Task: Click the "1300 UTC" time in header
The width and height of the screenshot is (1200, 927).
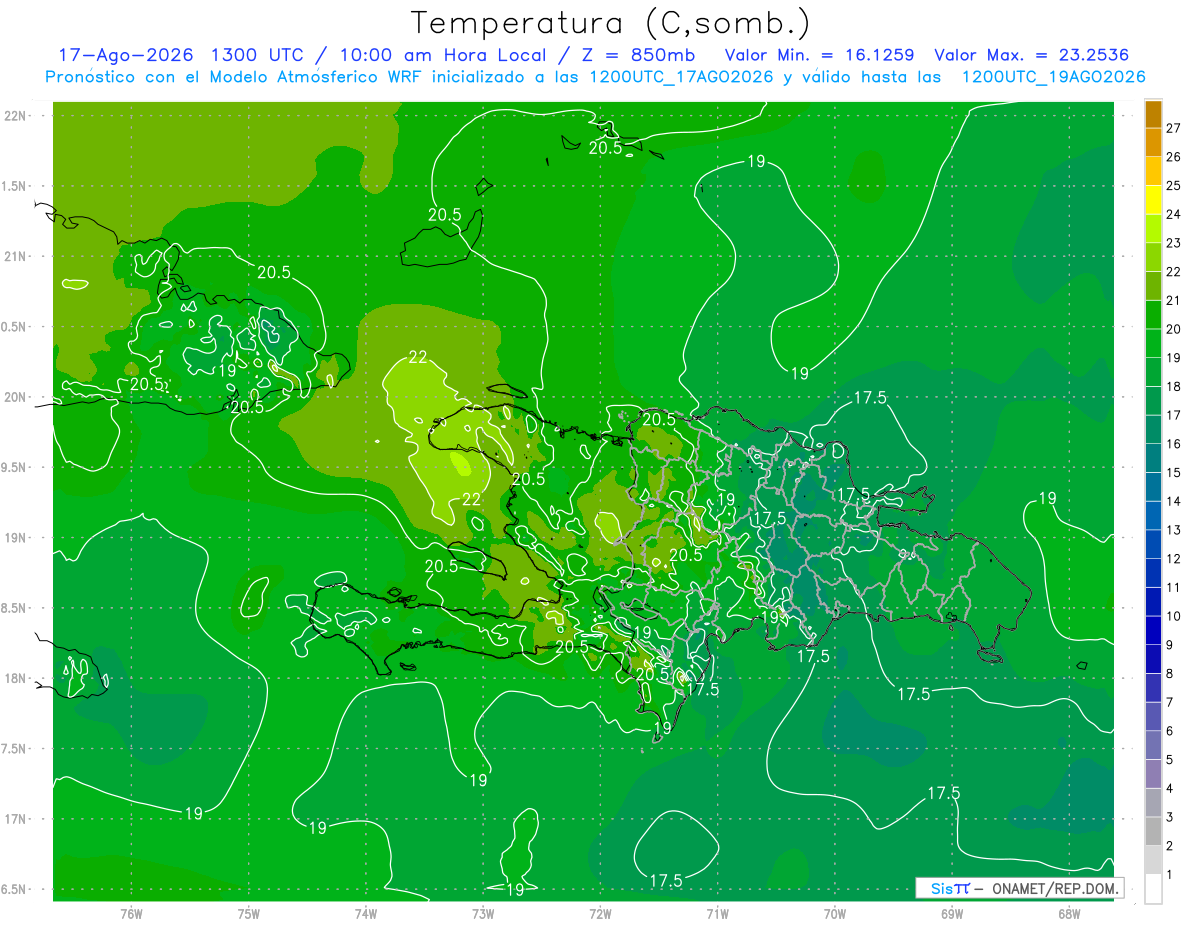Action: (258, 55)
